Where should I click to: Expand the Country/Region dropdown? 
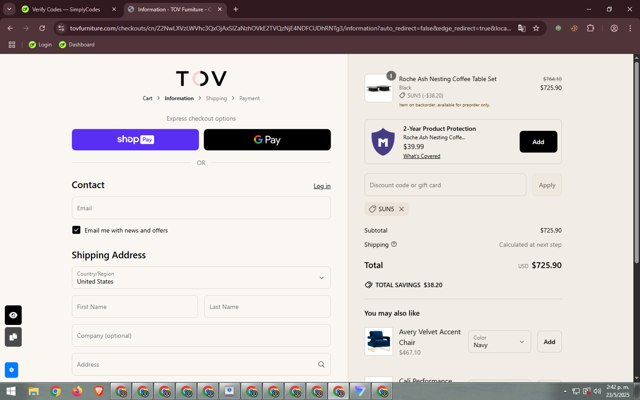point(201,278)
